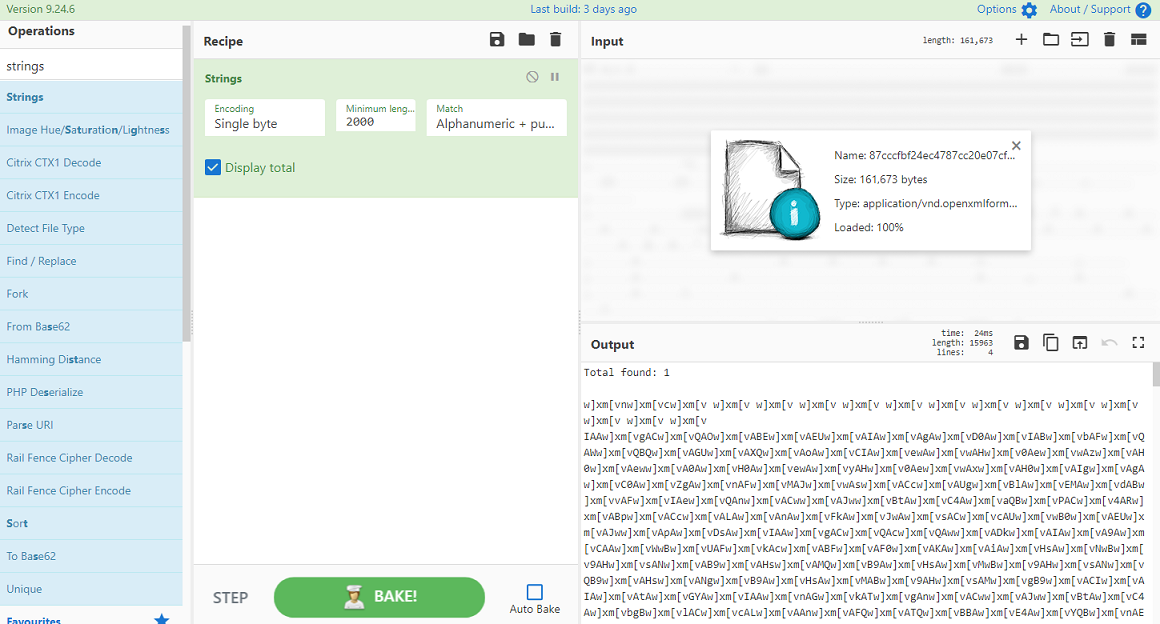Click the 'Version 9.24.6' text
This screenshot has height=624, width=1160.
[x=41, y=9]
